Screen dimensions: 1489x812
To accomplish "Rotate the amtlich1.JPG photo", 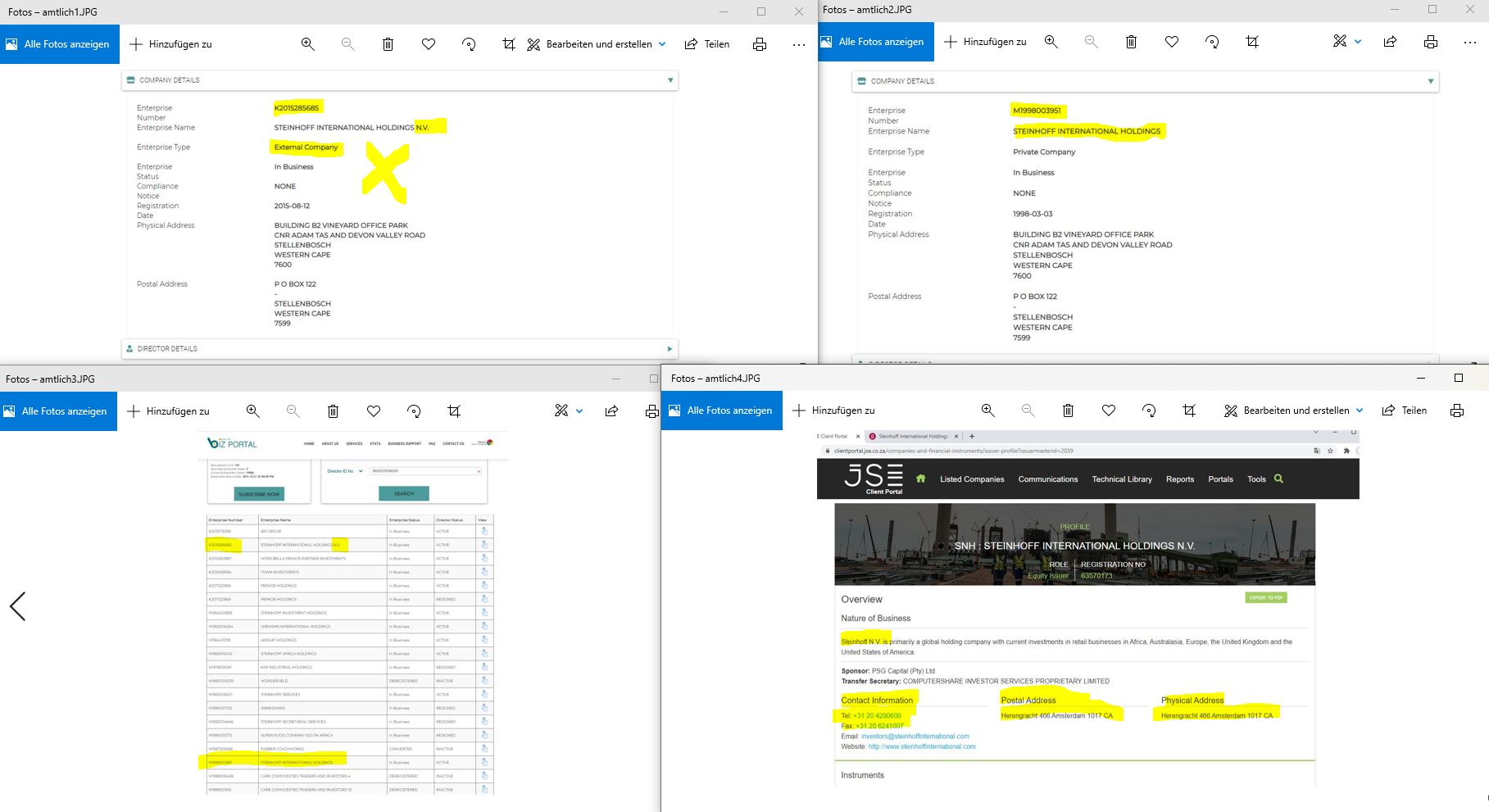I will pos(469,44).
